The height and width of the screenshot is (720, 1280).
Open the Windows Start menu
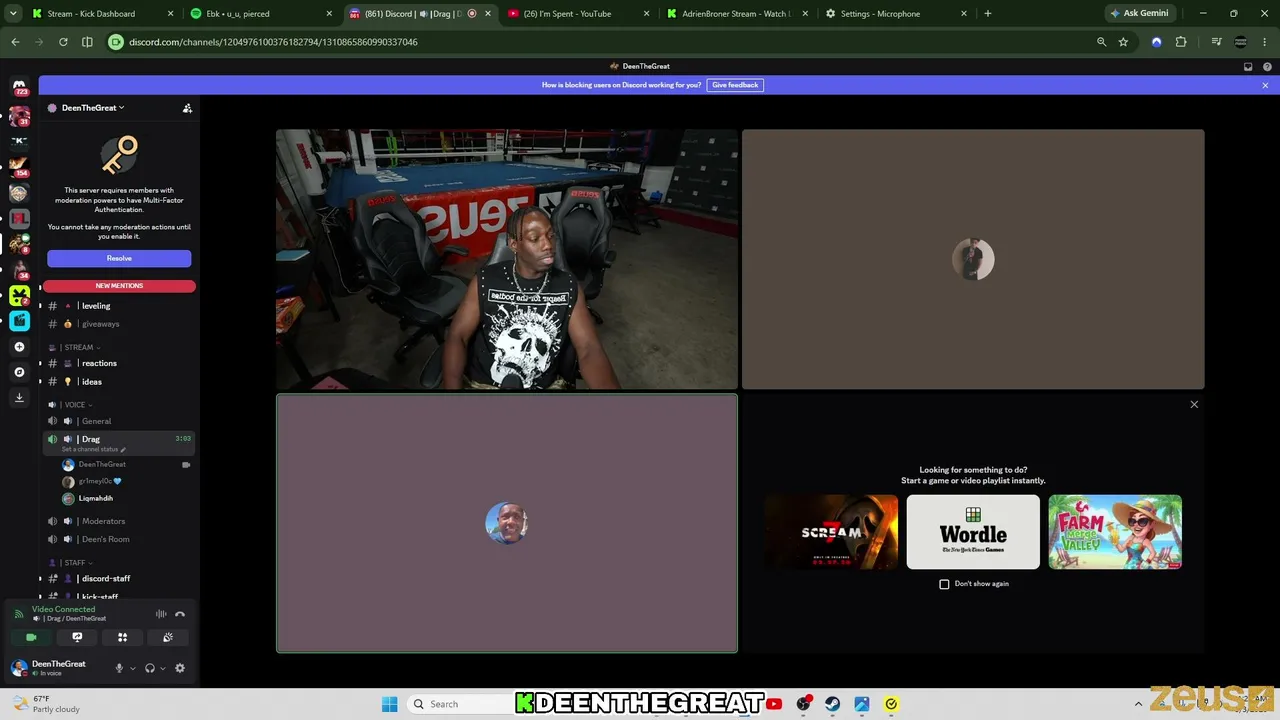pos(390,704)
